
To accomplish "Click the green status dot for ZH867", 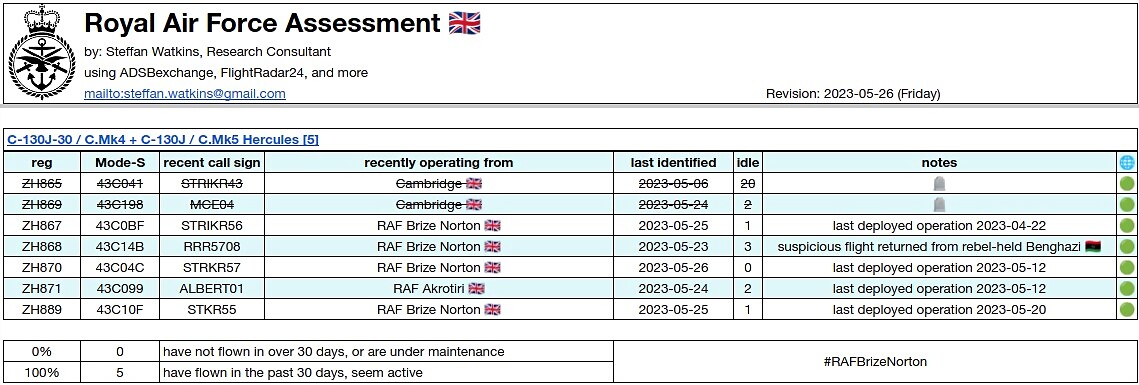I will 1127,226.
